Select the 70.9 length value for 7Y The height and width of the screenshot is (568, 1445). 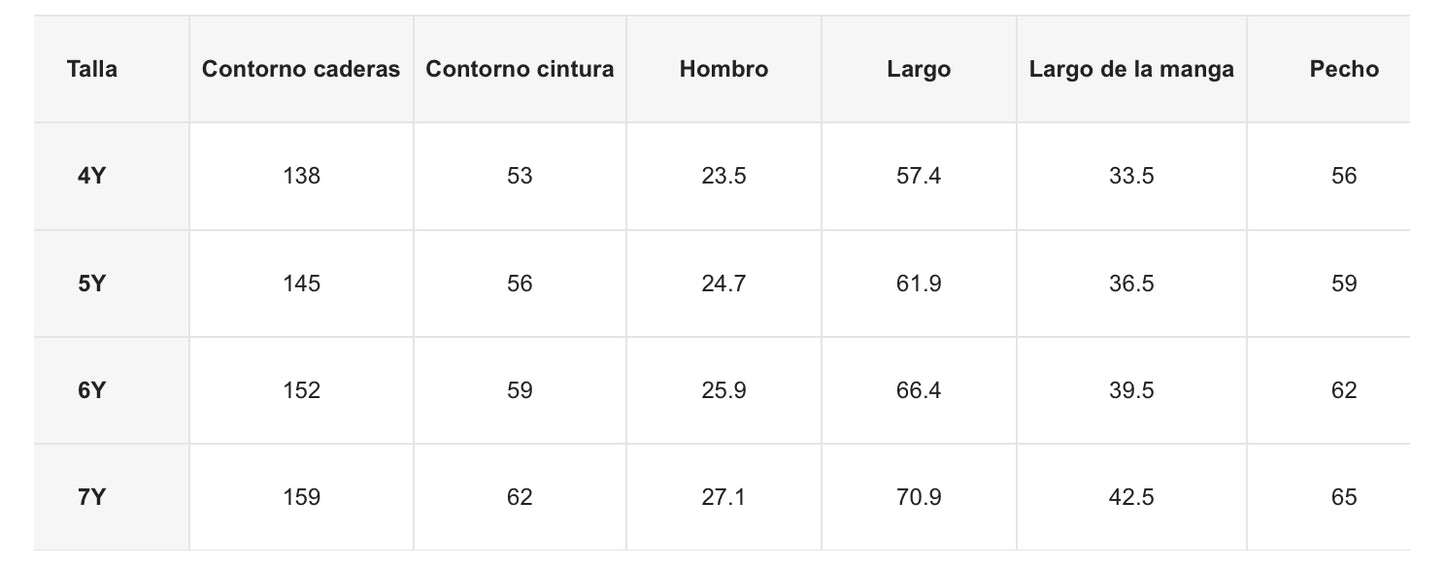[919, 498]
